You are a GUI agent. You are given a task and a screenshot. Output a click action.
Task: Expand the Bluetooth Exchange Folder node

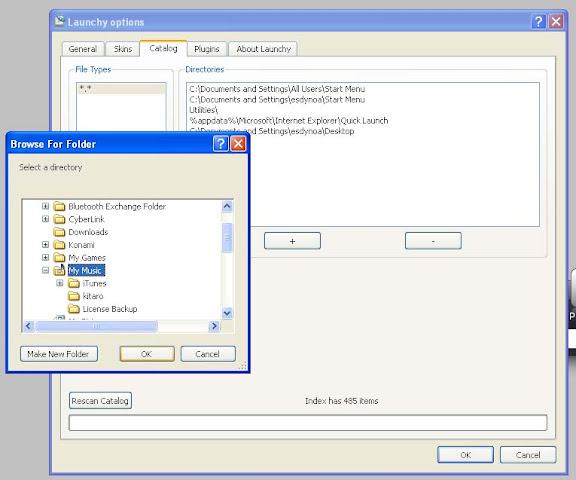(x=46, y=206)
